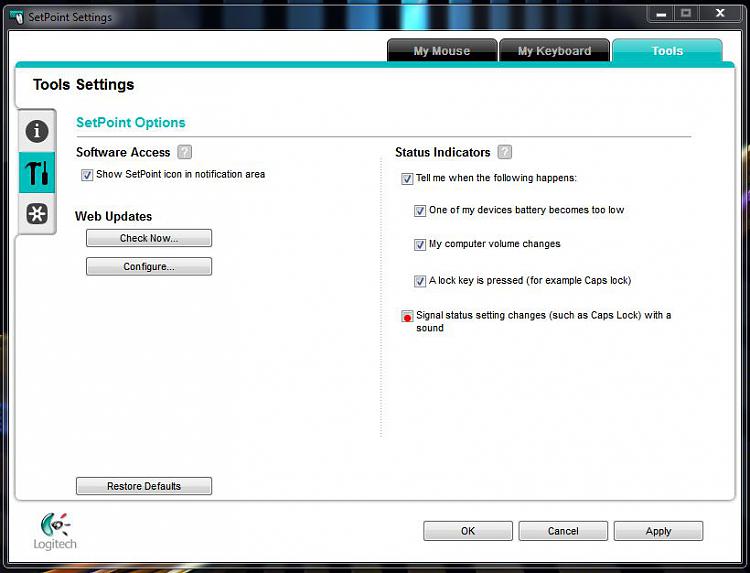Screen dimensions: 750x573
Task: Open Status Indicators help question mark
Action: click(505, 152)
